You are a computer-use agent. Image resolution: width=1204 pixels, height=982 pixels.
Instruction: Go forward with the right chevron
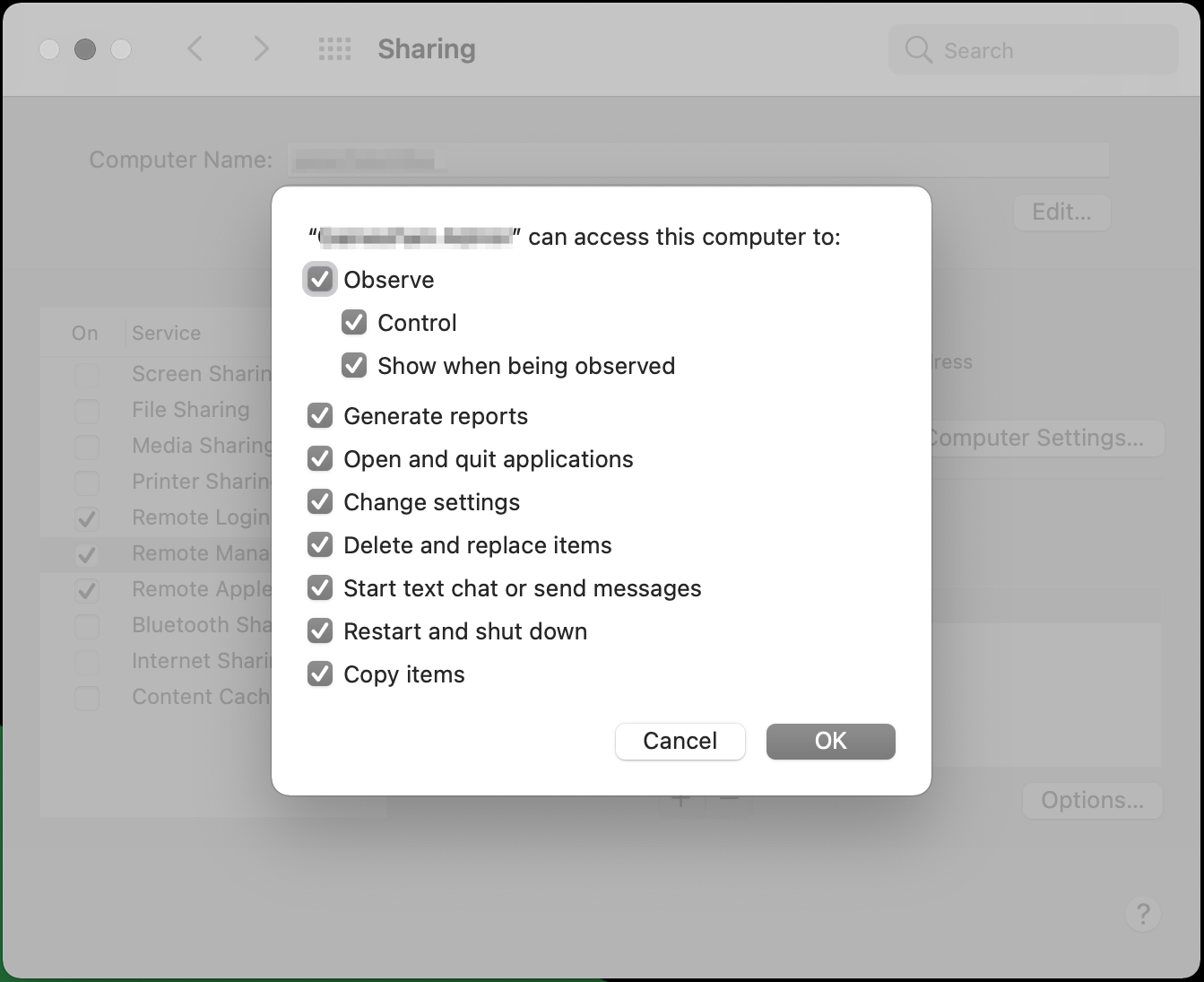click(261, 48)
